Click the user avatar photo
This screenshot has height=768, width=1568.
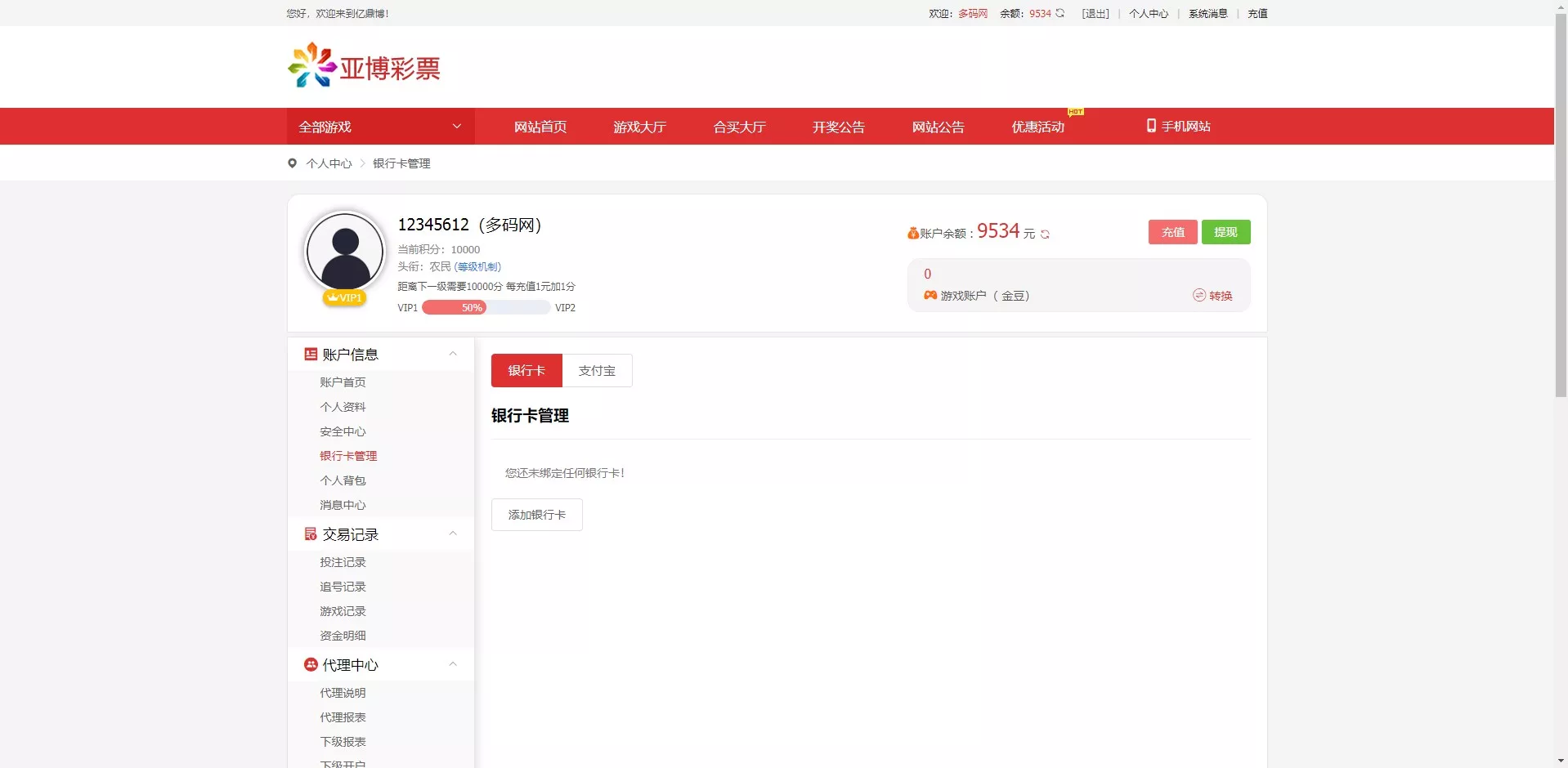point(344,252)
